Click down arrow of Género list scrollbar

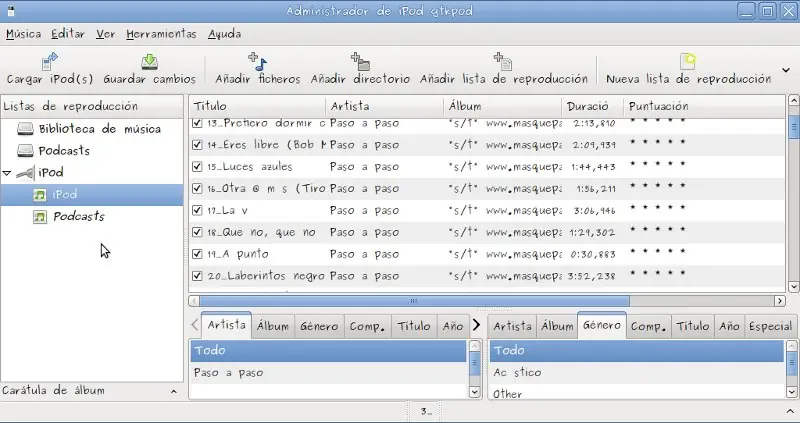[791, 392]
